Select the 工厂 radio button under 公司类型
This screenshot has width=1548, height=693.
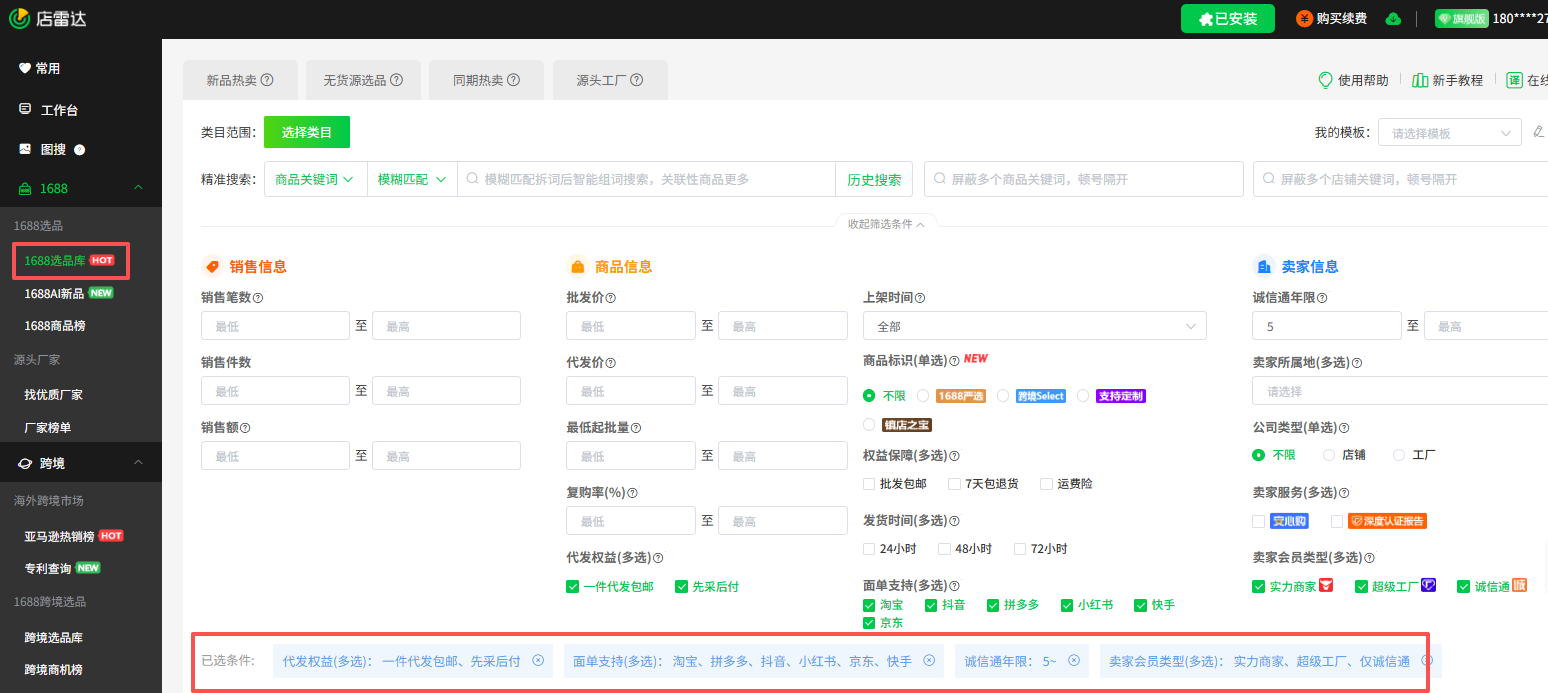coord(1398,454)
